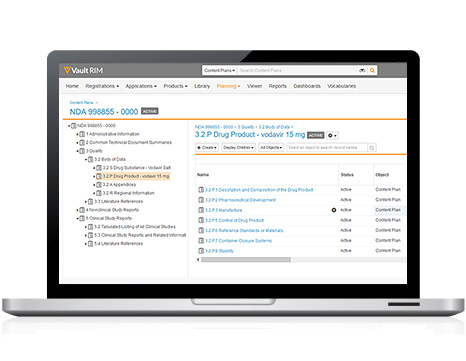Image resolution: width=466 pixels, height=361 pixels.
Task: Open the Planning menu tab
Action: point(228,86)
